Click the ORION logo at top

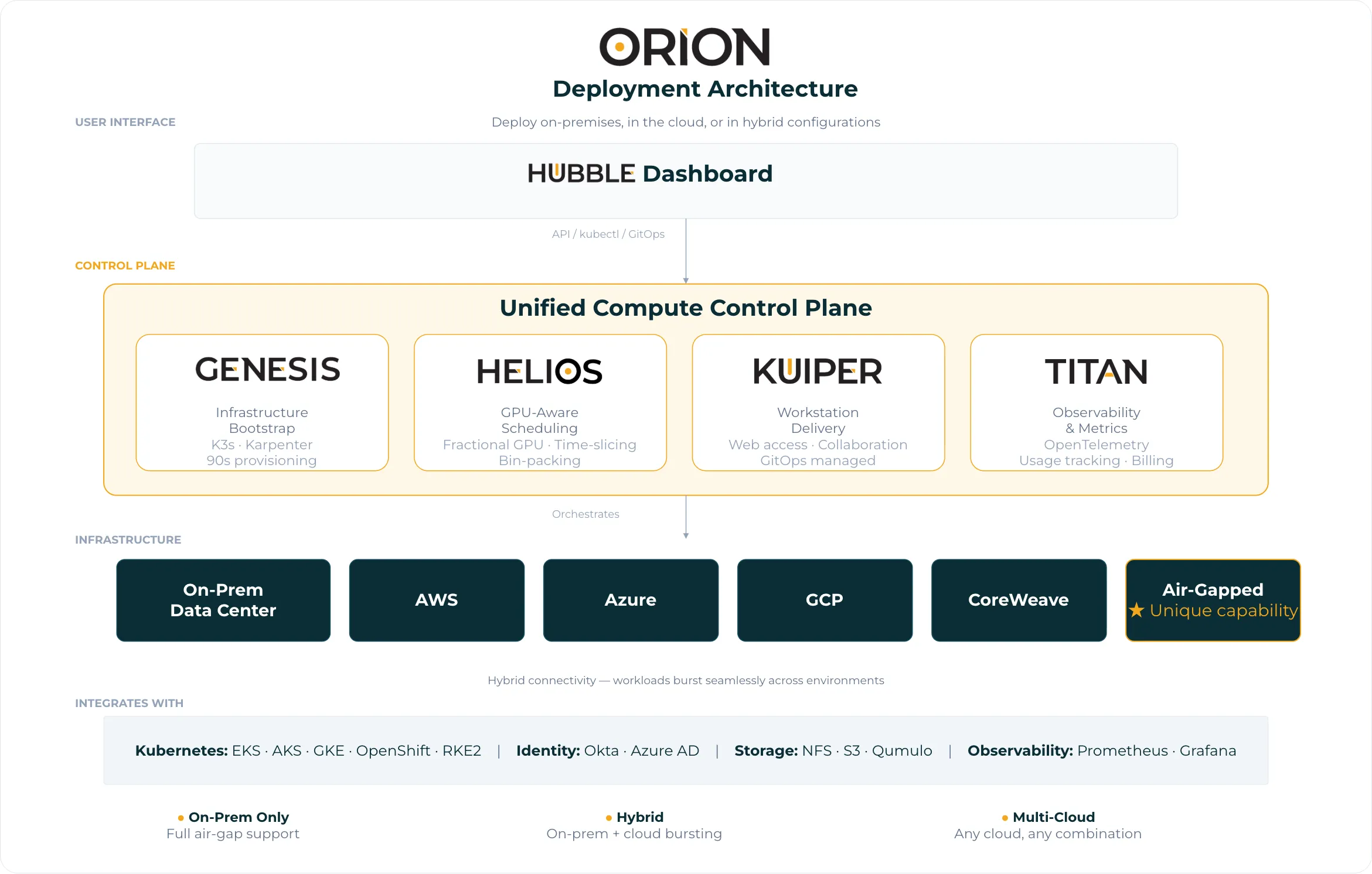(684, 47)
